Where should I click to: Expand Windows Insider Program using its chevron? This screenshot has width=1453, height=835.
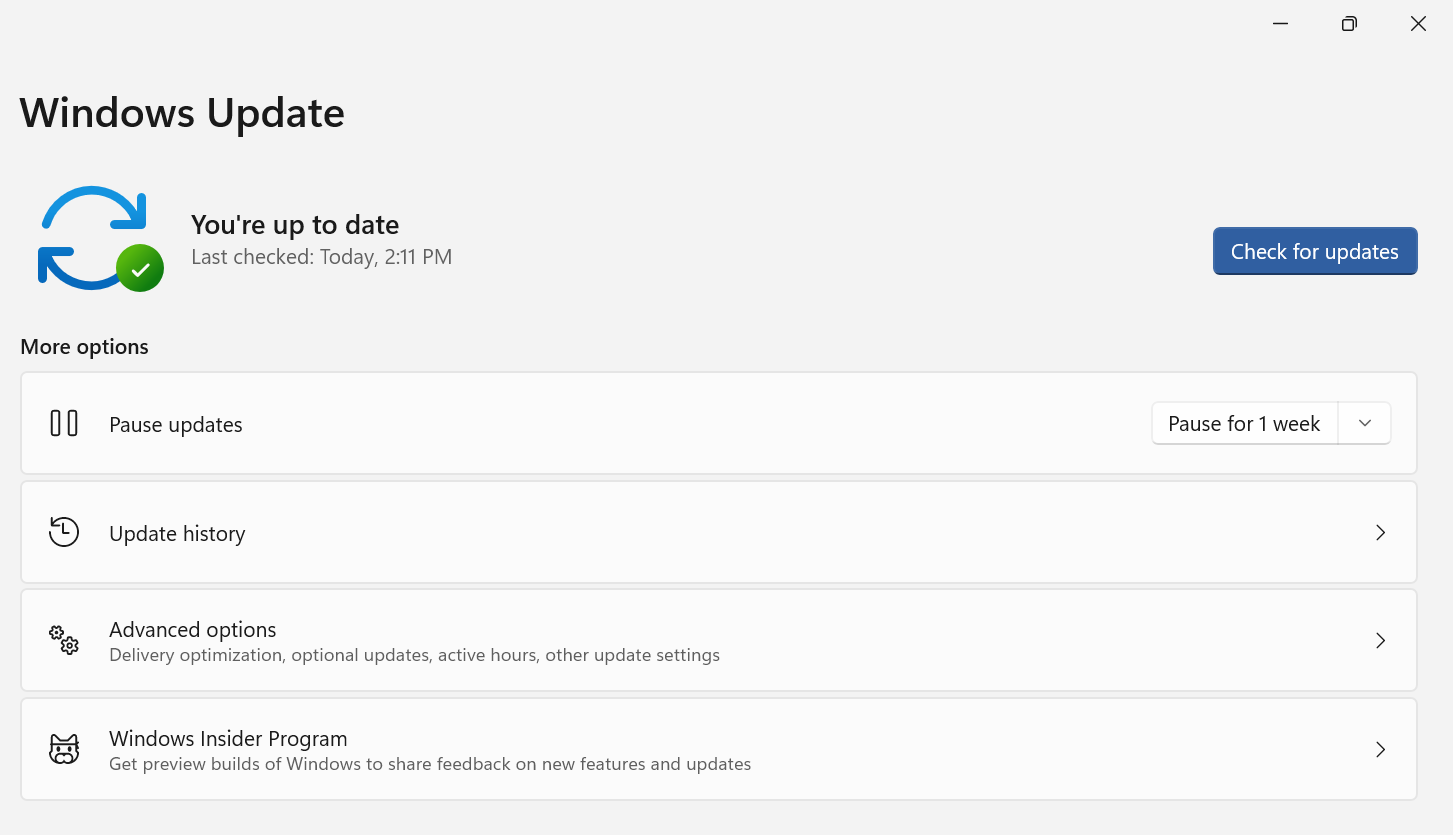click(x=1380, y=749)
